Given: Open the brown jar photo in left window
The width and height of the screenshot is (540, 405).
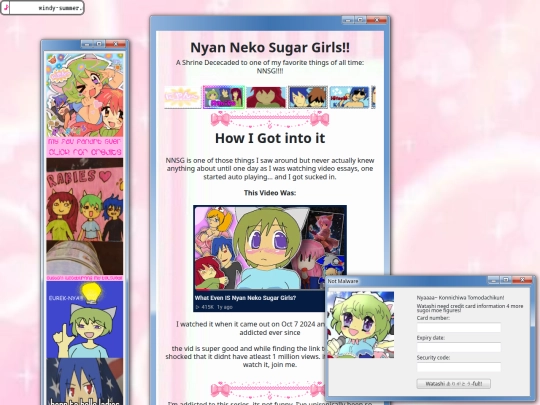Looking at the screenshot, I should click(x=85, y=258).
